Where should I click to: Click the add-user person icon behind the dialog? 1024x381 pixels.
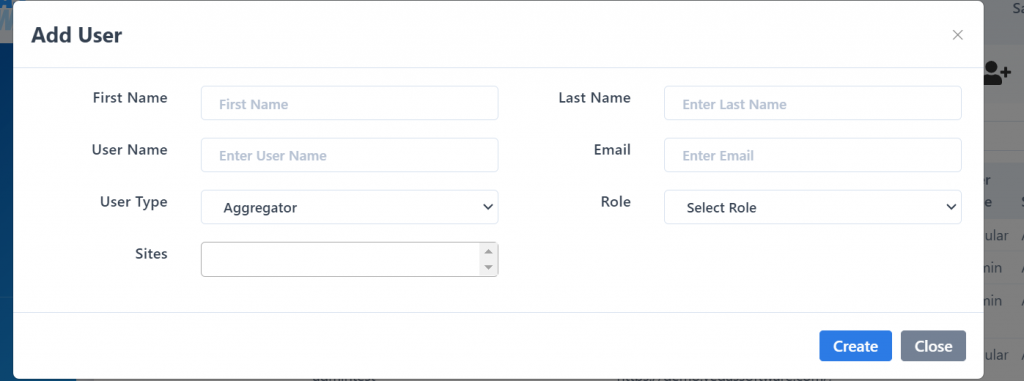997,74
